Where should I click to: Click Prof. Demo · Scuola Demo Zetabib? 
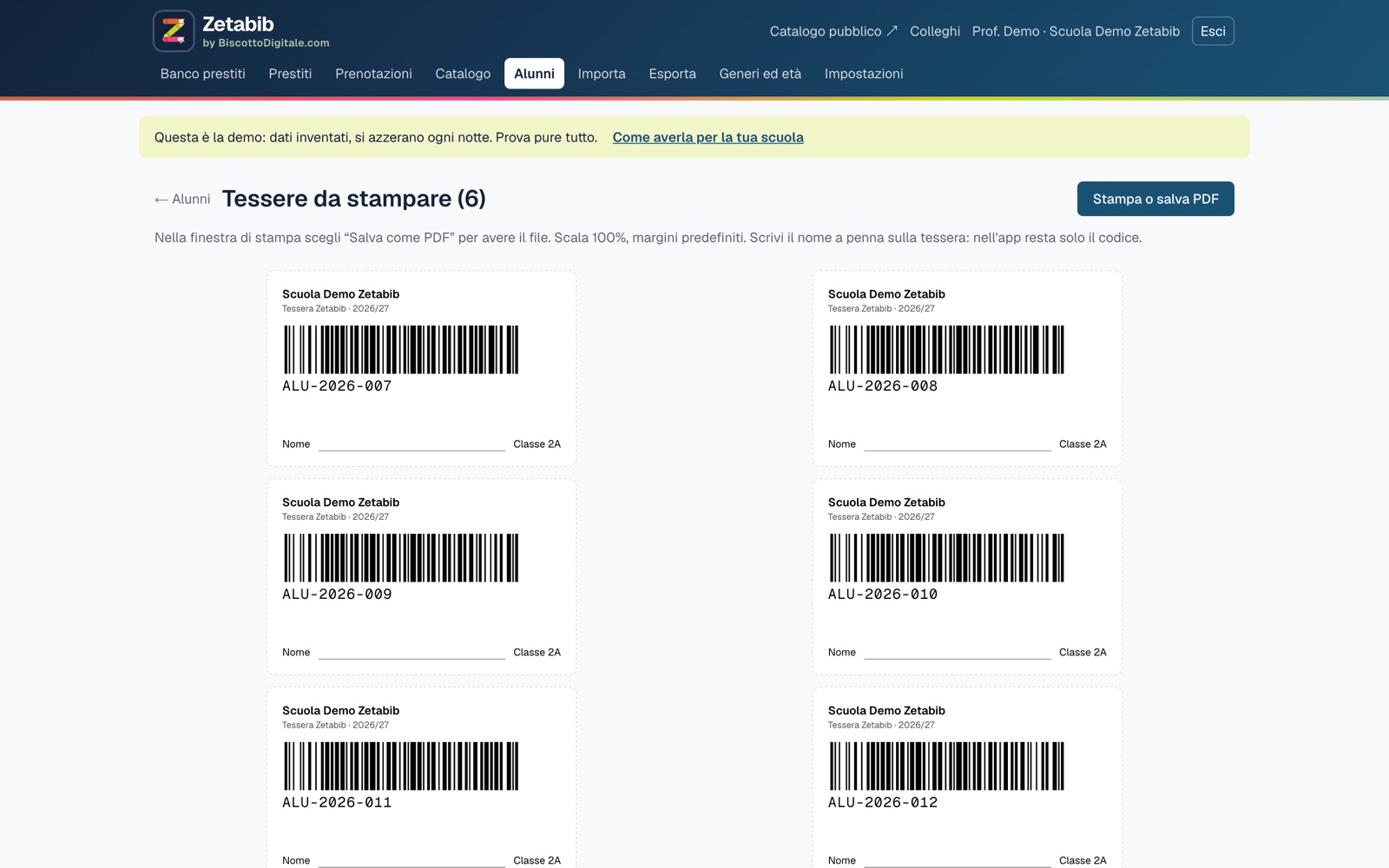1076,31
